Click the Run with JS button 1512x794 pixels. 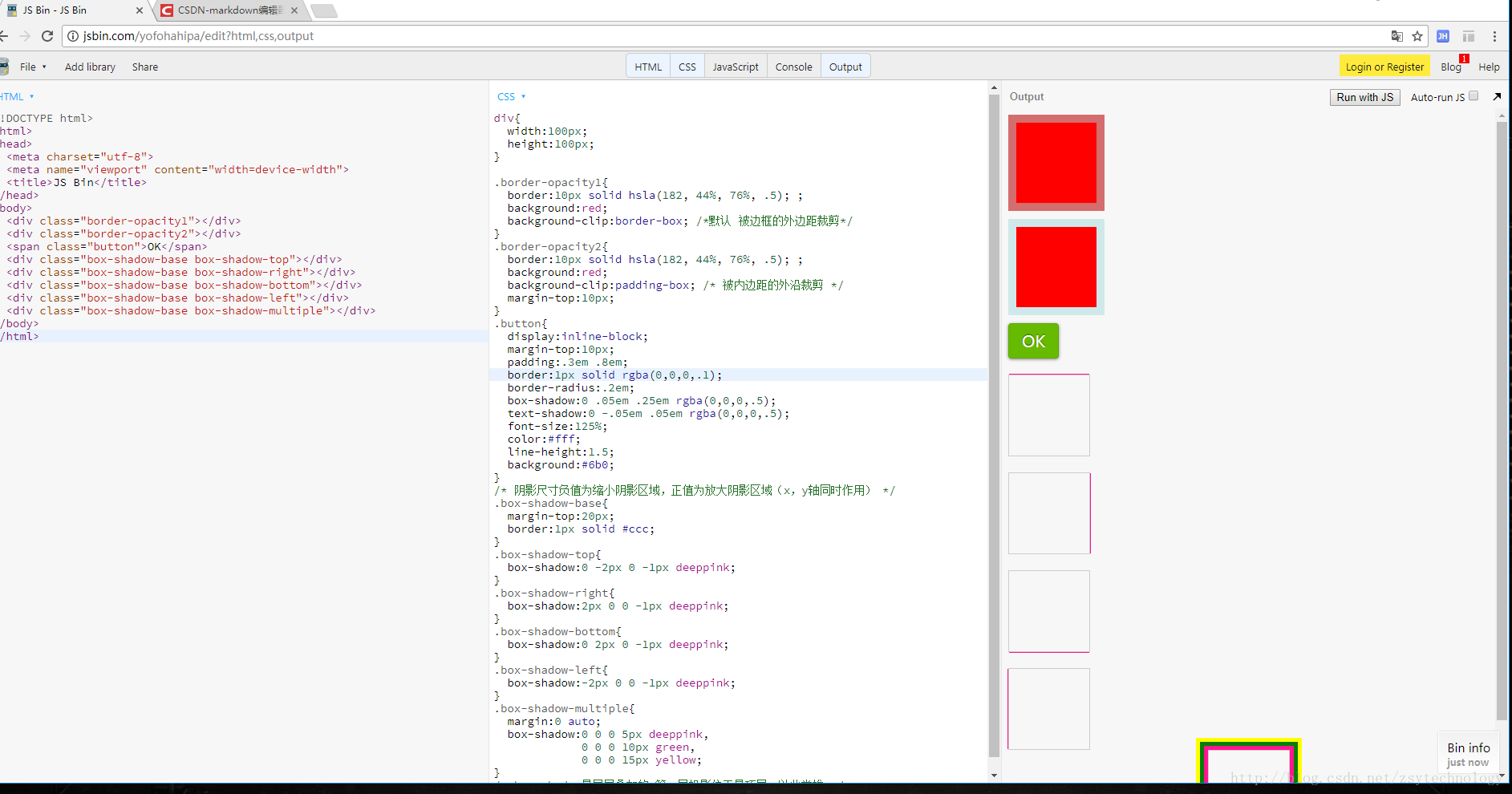[1364, 97]
